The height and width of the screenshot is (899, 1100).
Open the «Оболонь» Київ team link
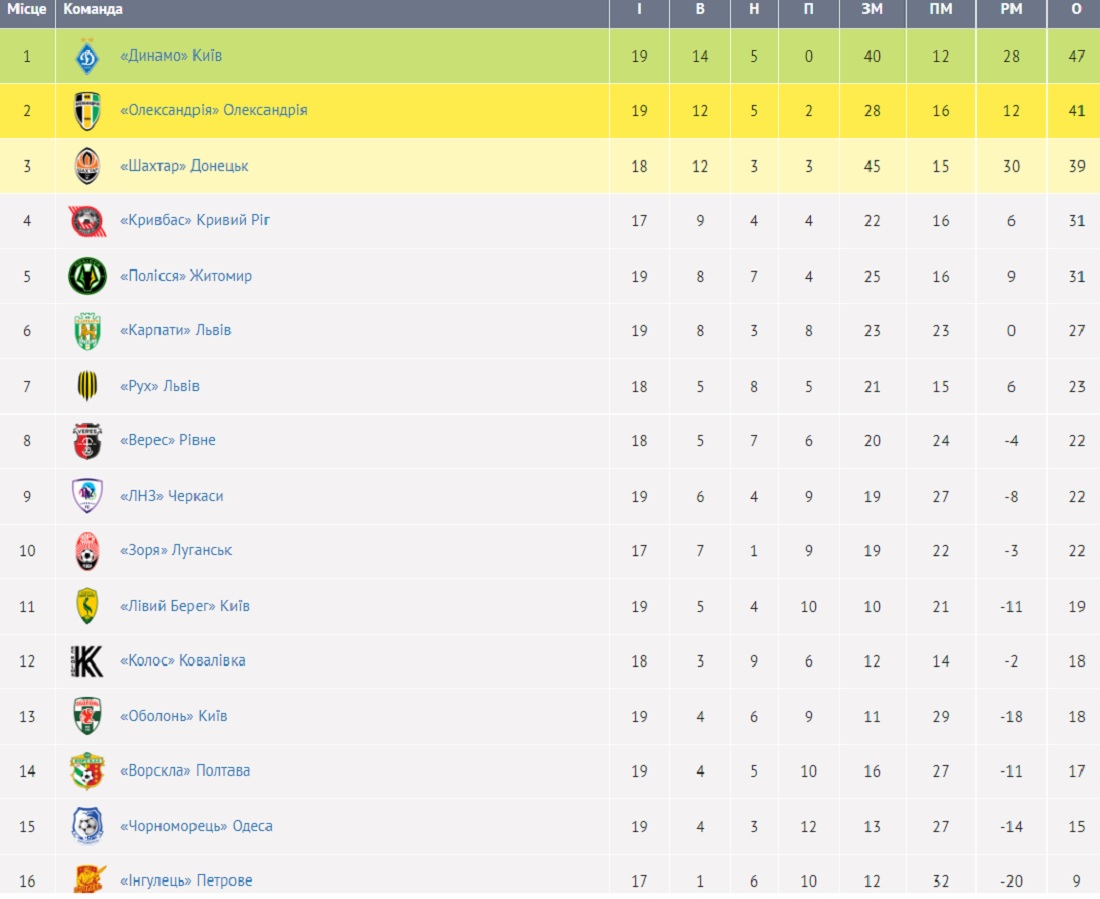173,716
